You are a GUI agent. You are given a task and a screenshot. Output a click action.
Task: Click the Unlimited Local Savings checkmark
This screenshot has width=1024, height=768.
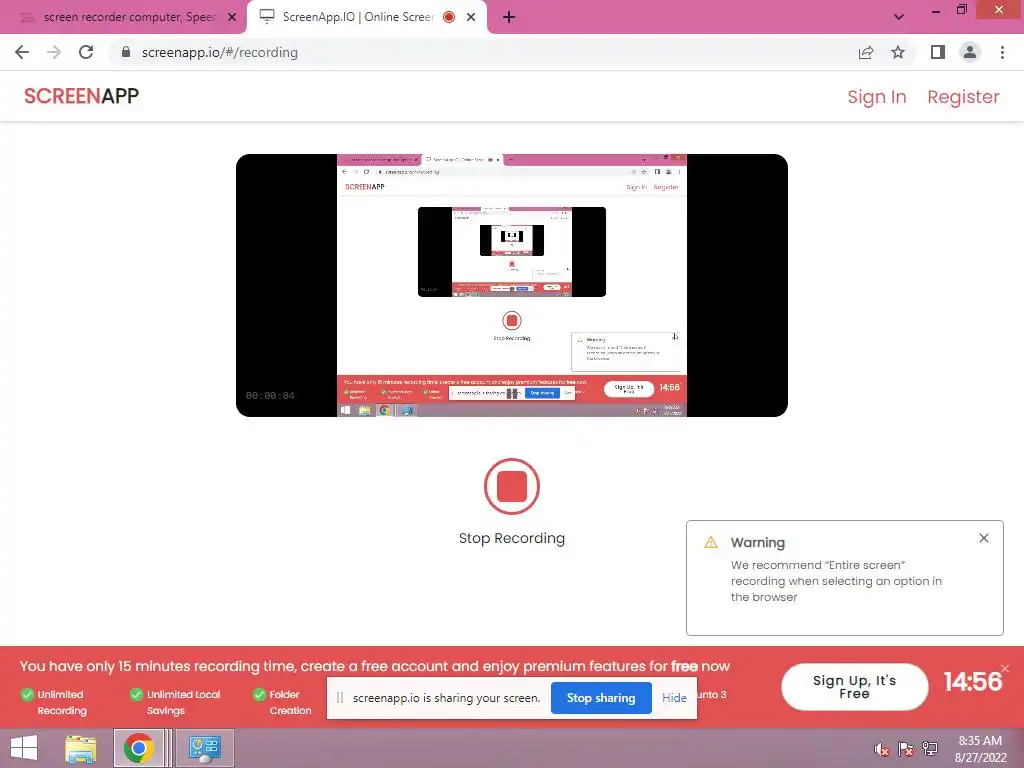pos(136,694)
